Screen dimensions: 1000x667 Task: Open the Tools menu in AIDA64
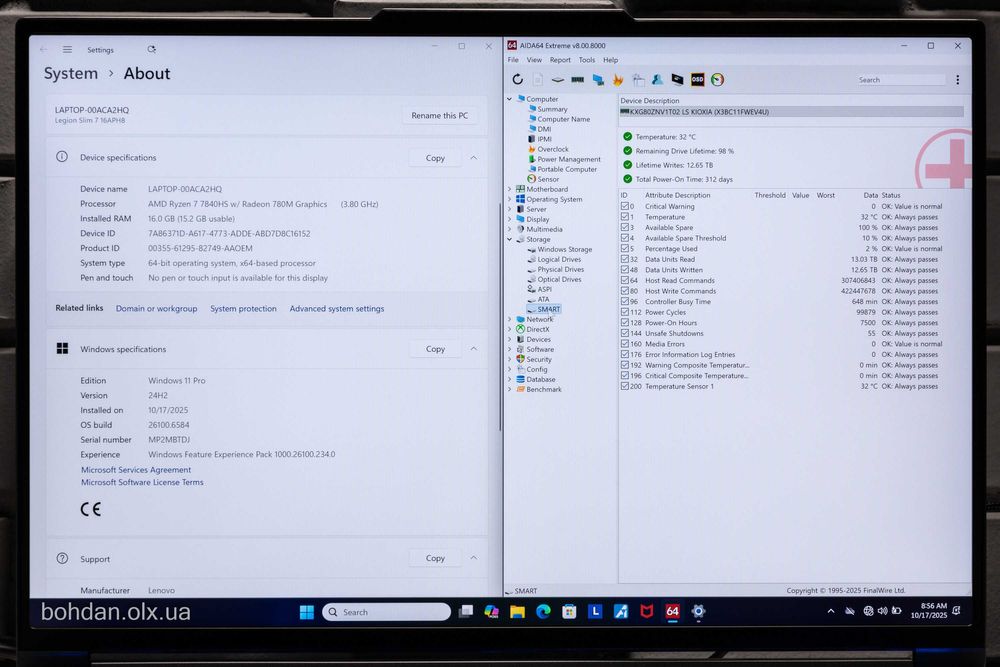[x=587, y=60]
